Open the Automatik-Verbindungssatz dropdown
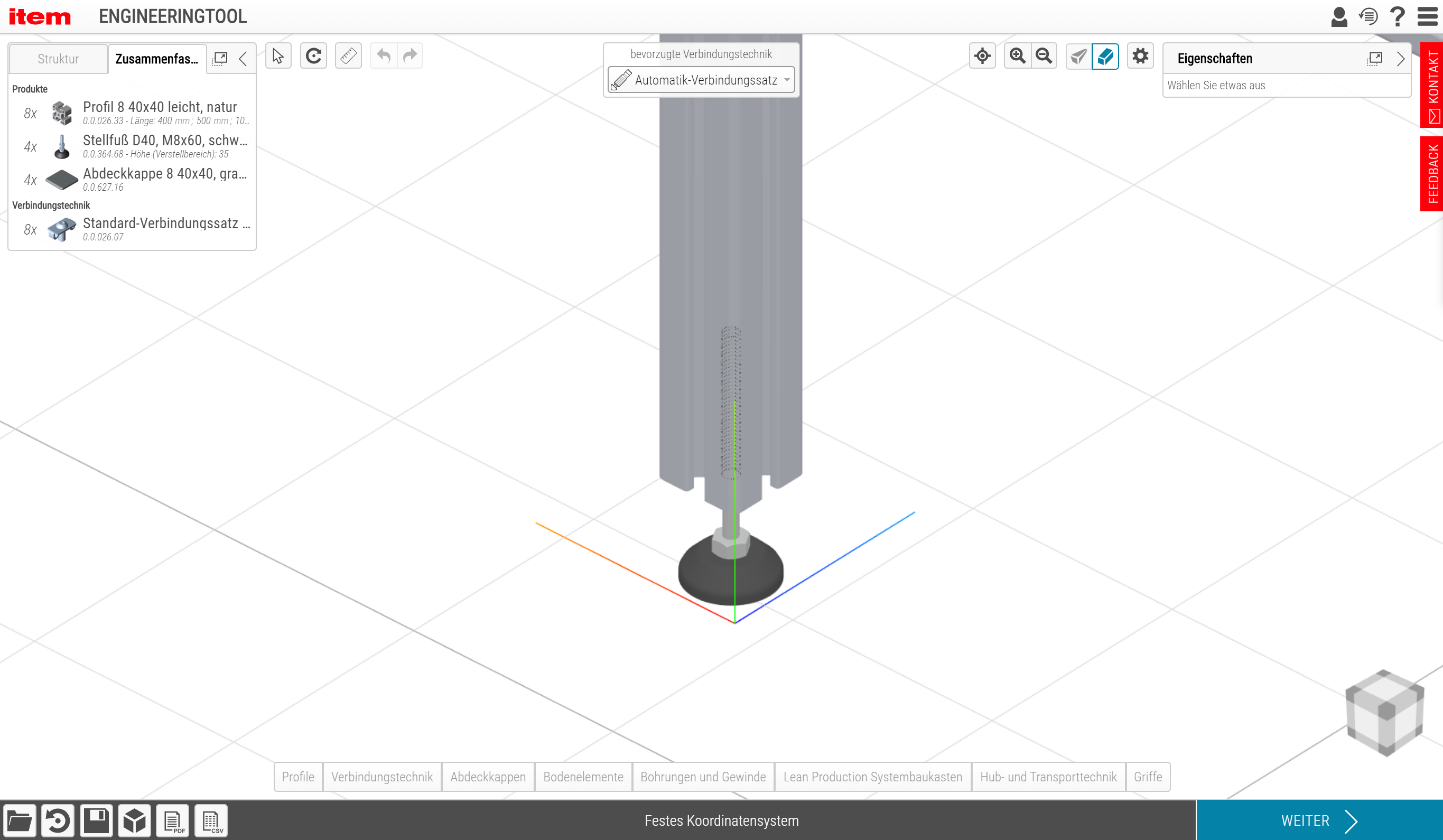Screen dimensions: 1443x840 tap(701, 80)
